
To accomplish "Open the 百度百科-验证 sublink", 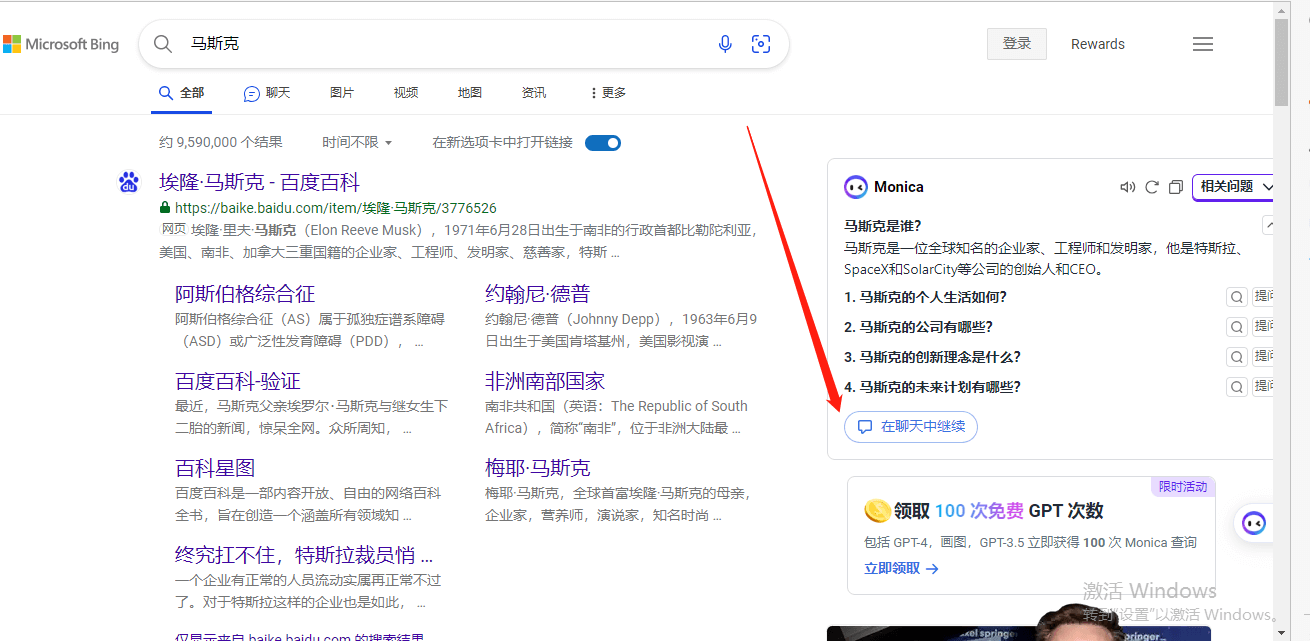I will pyautogui.click(x=238, y=381).
